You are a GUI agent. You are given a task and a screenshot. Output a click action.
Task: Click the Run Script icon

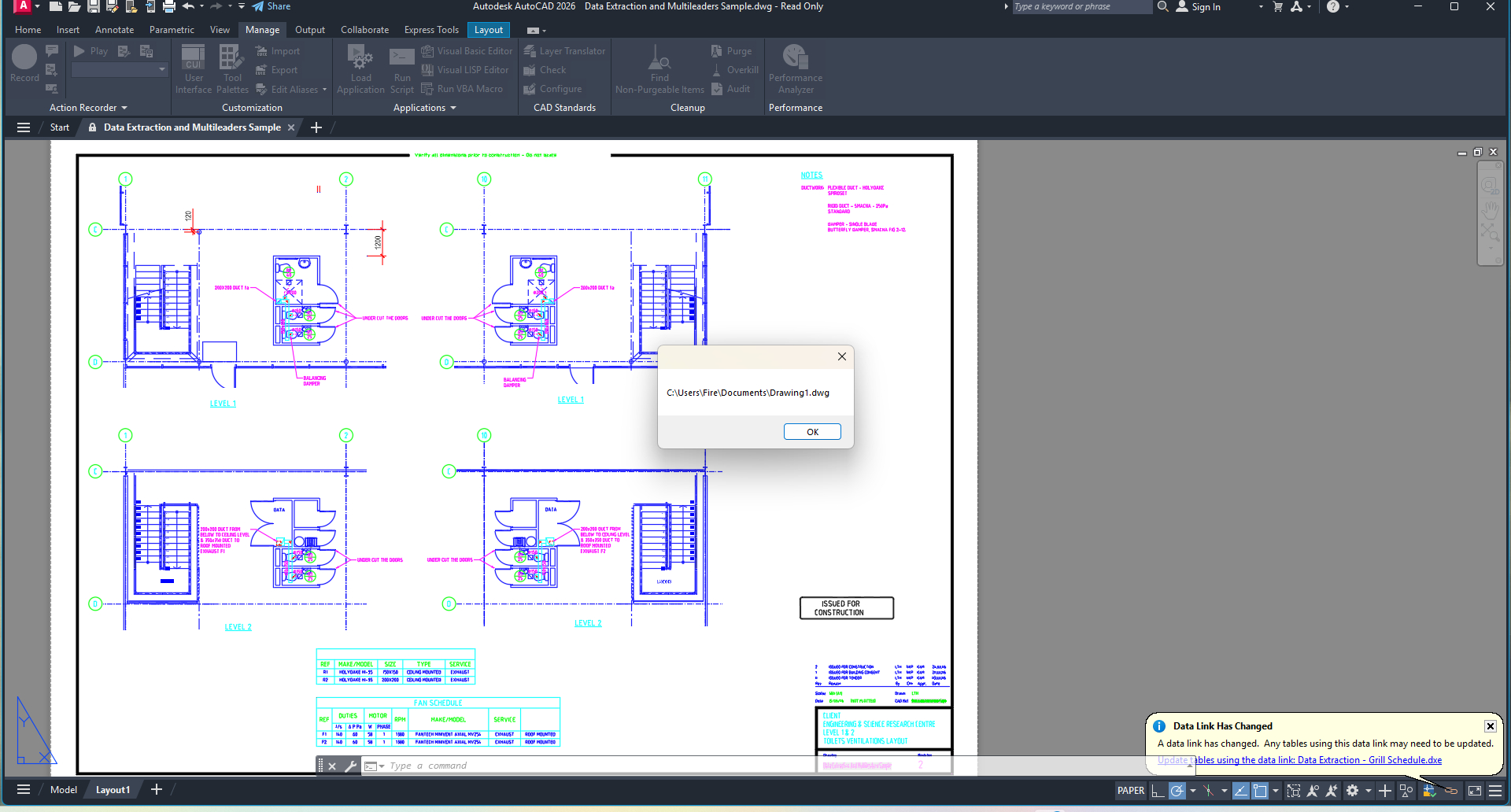click(402, 69)
